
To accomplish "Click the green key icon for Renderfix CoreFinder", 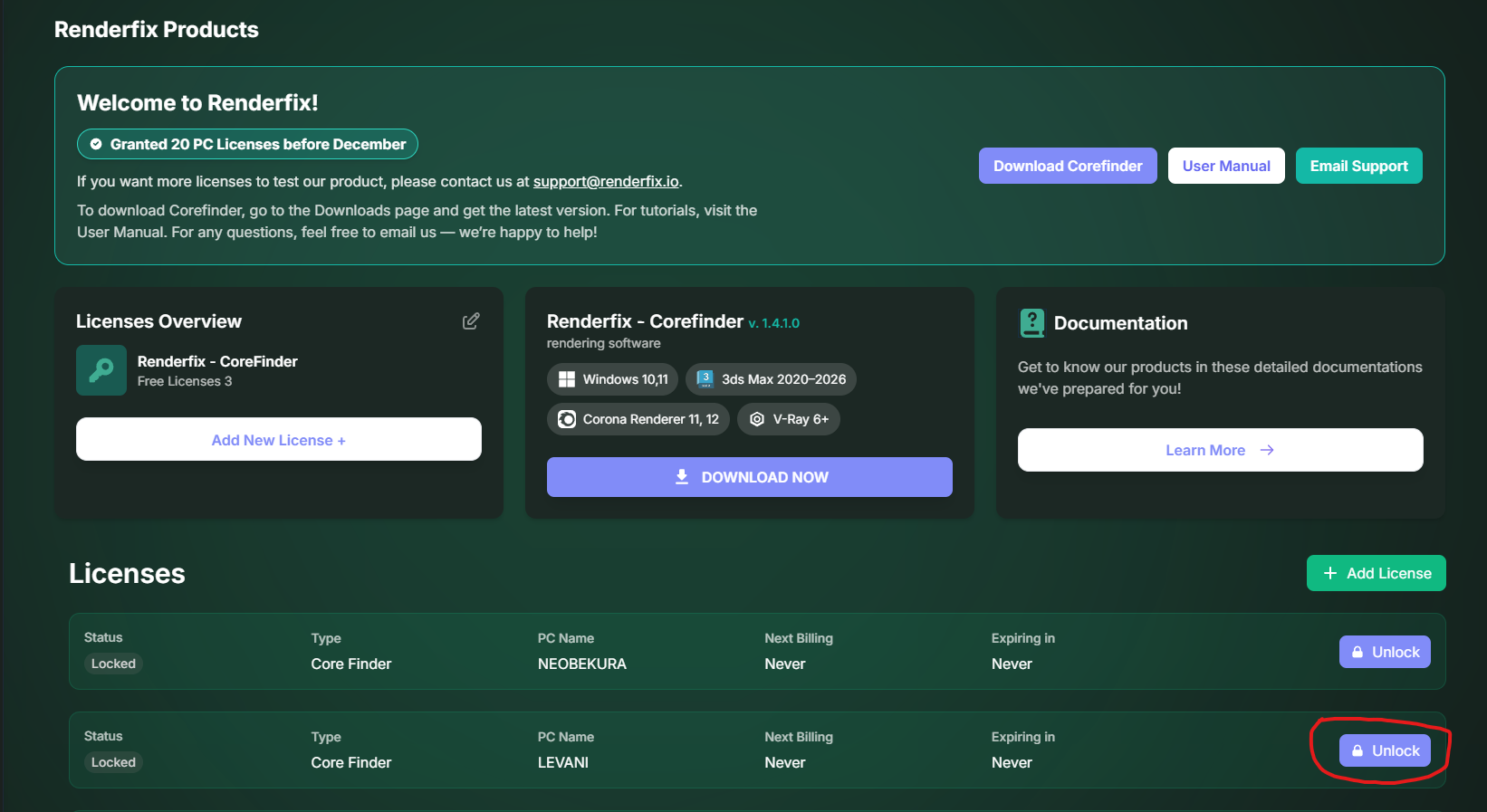I will tap(101, 370).
